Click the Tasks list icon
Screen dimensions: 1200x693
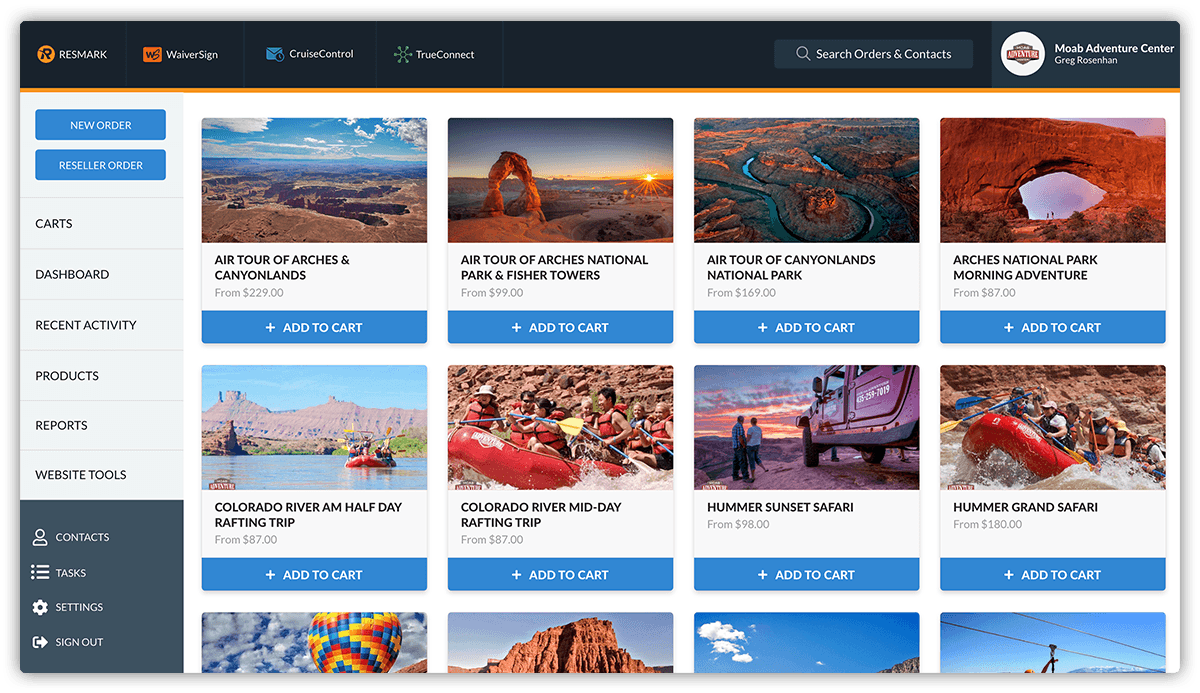pos(40,573)
